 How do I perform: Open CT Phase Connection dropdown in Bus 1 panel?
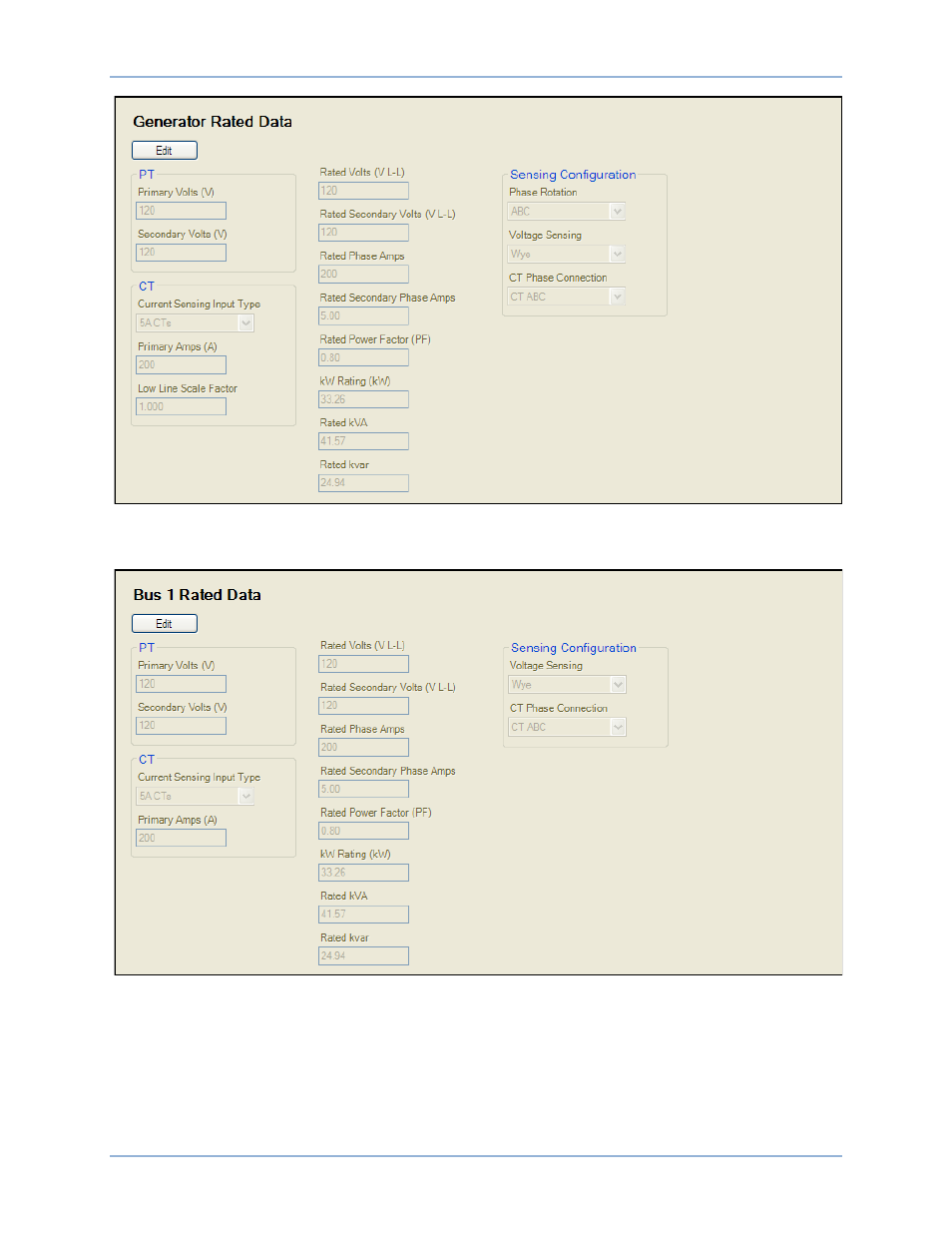[x=568, y=728]
